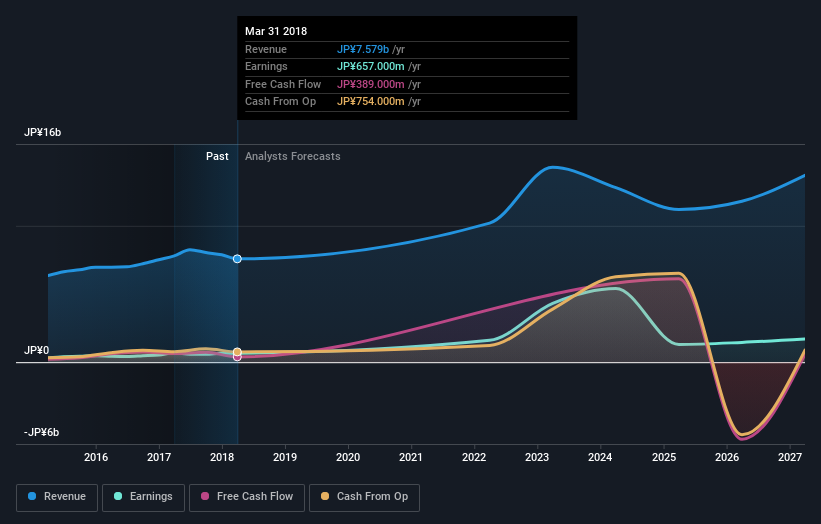Image resolution: width=821 pixels, height=524 pixels.
Task: Select the 2022 x-axis label
Action: pyautogui.click(x=474, y=457)
